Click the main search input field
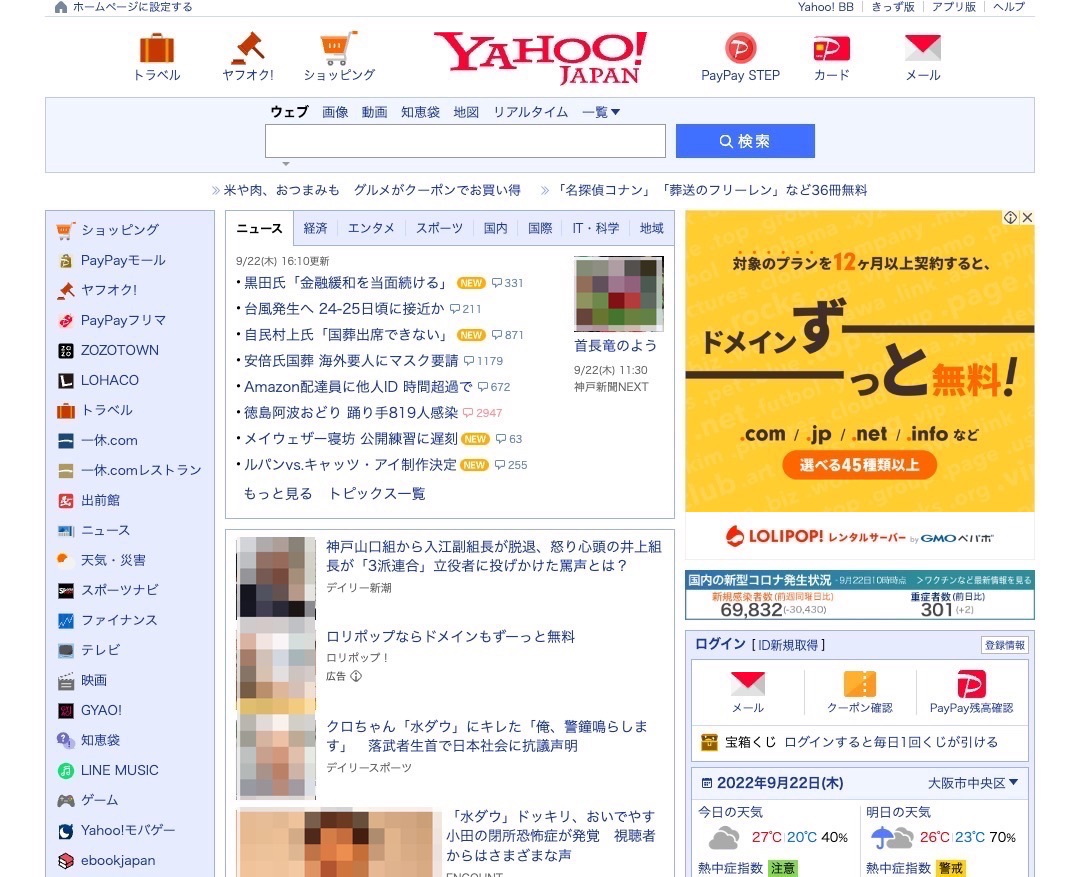1073x877 pixels. (465, 141)
